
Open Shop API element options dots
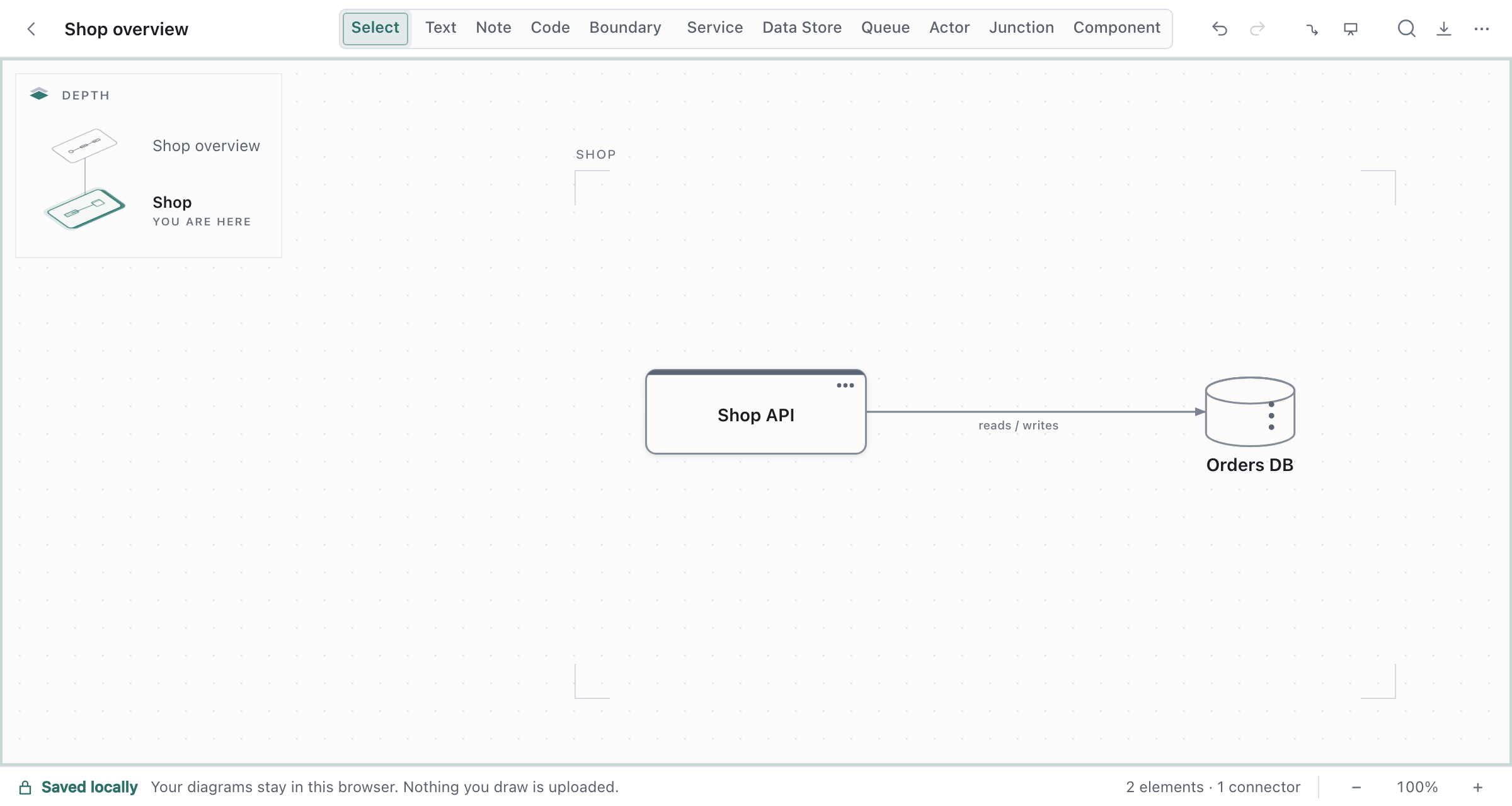845,385
